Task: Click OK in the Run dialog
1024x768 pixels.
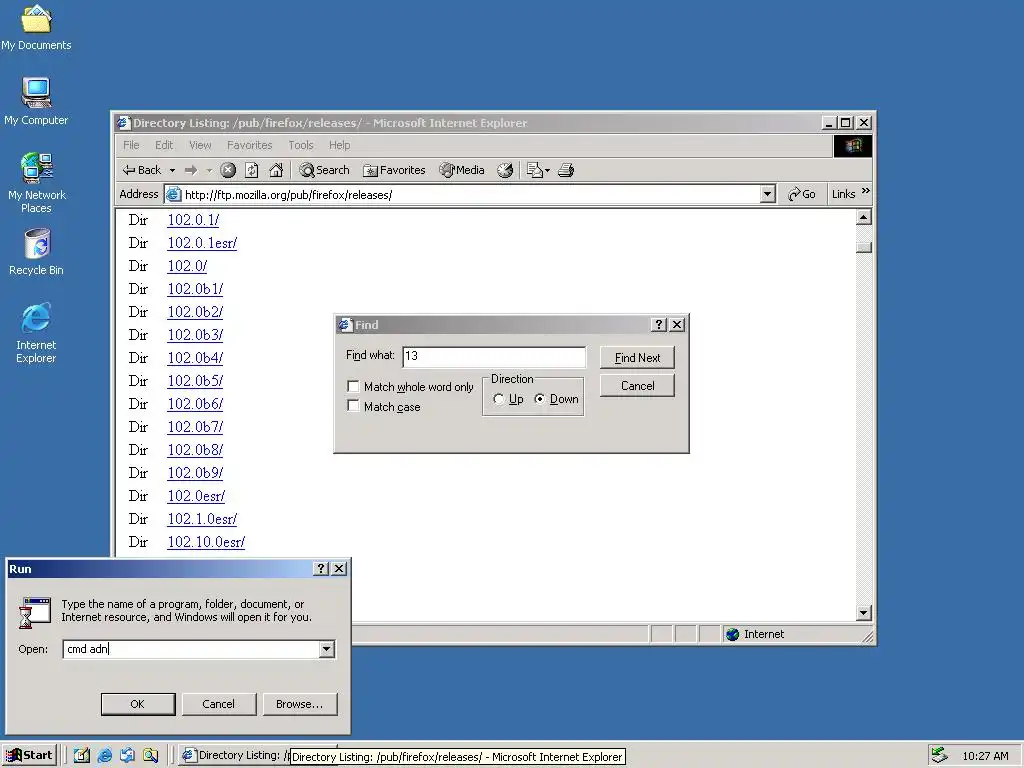Action: tap(138, 704)
